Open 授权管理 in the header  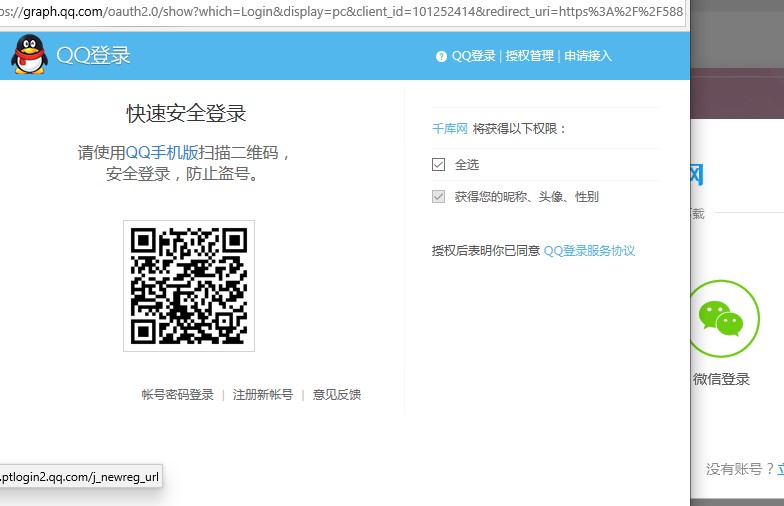[529, 56]
